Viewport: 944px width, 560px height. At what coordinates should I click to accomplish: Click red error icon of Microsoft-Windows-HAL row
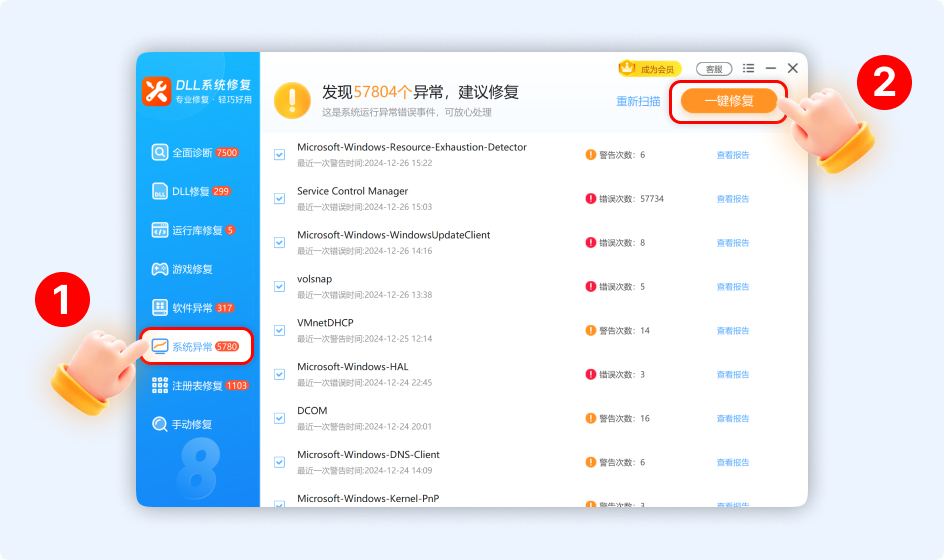tap(591, 375)
